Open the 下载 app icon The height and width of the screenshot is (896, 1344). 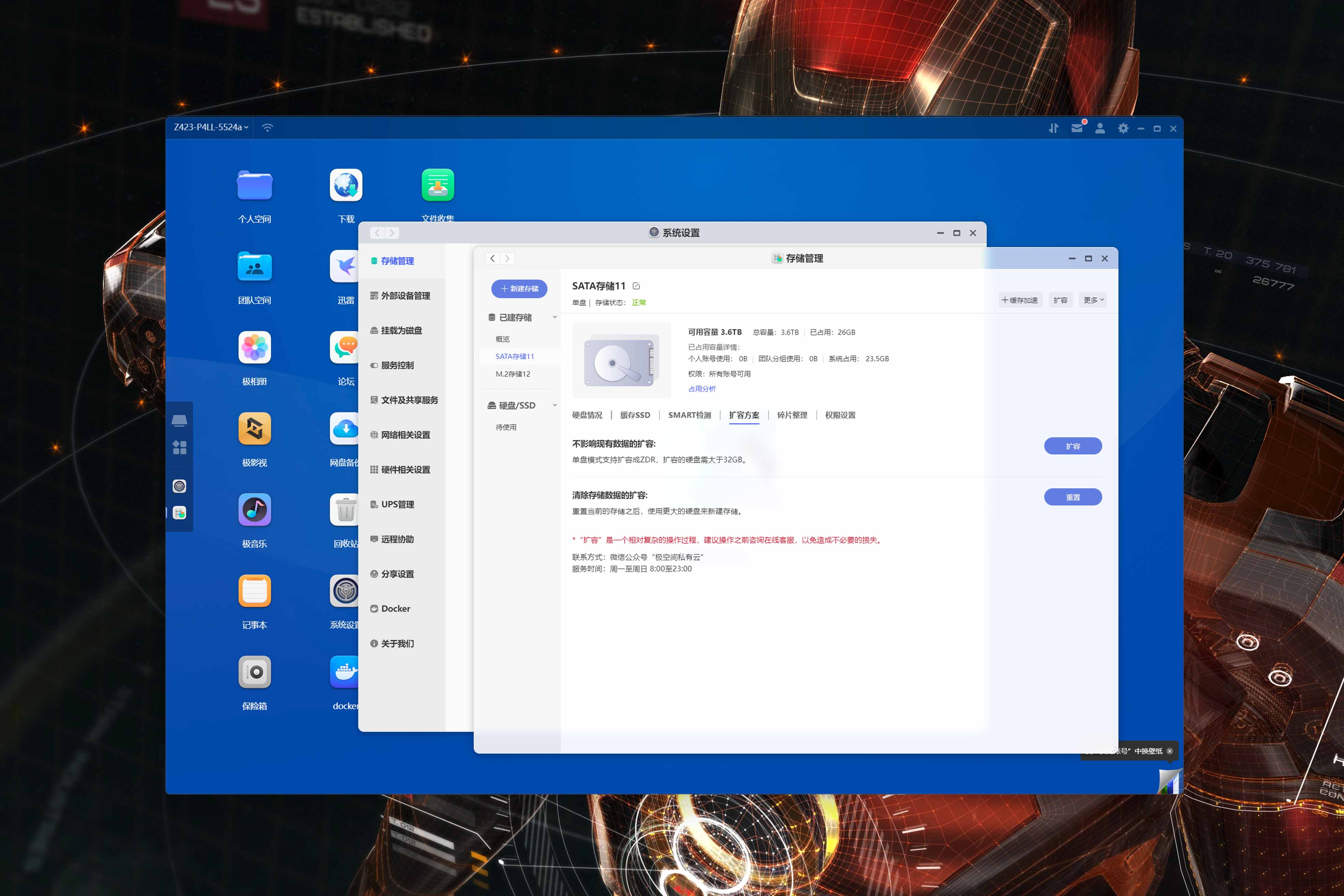pos(346,185)
